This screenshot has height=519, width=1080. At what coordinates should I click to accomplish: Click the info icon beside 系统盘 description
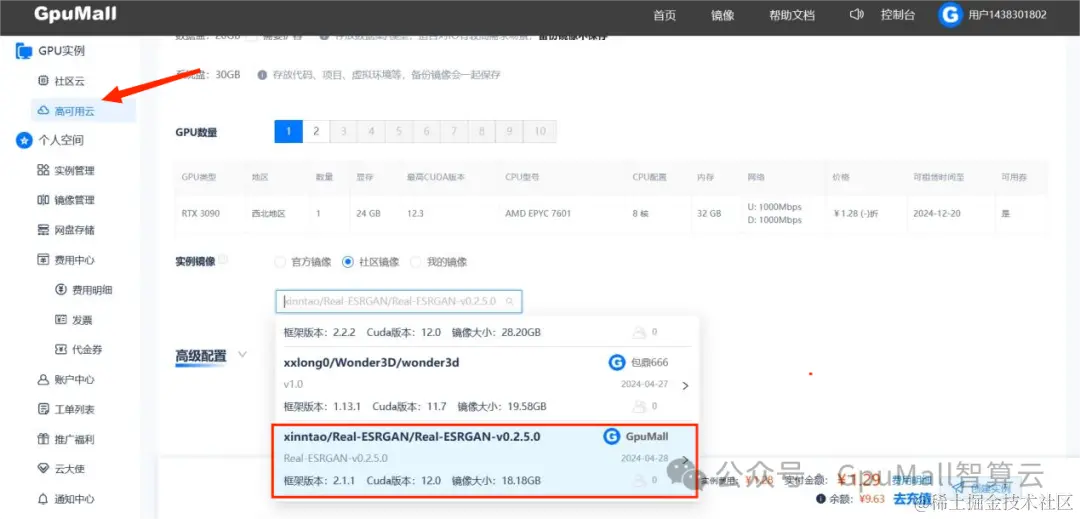pos(262,74)
